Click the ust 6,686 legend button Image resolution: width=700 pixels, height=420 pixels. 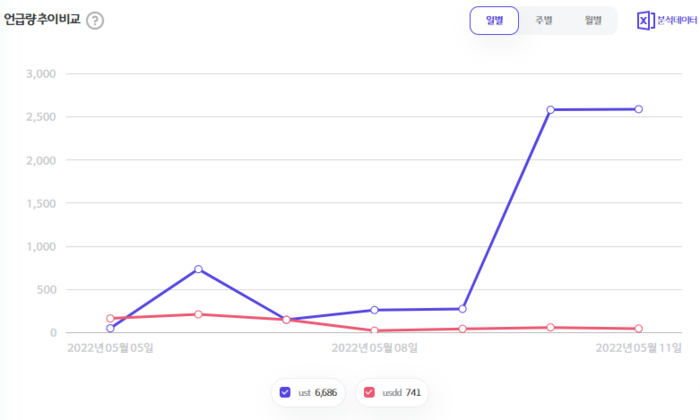coord(308,393)
